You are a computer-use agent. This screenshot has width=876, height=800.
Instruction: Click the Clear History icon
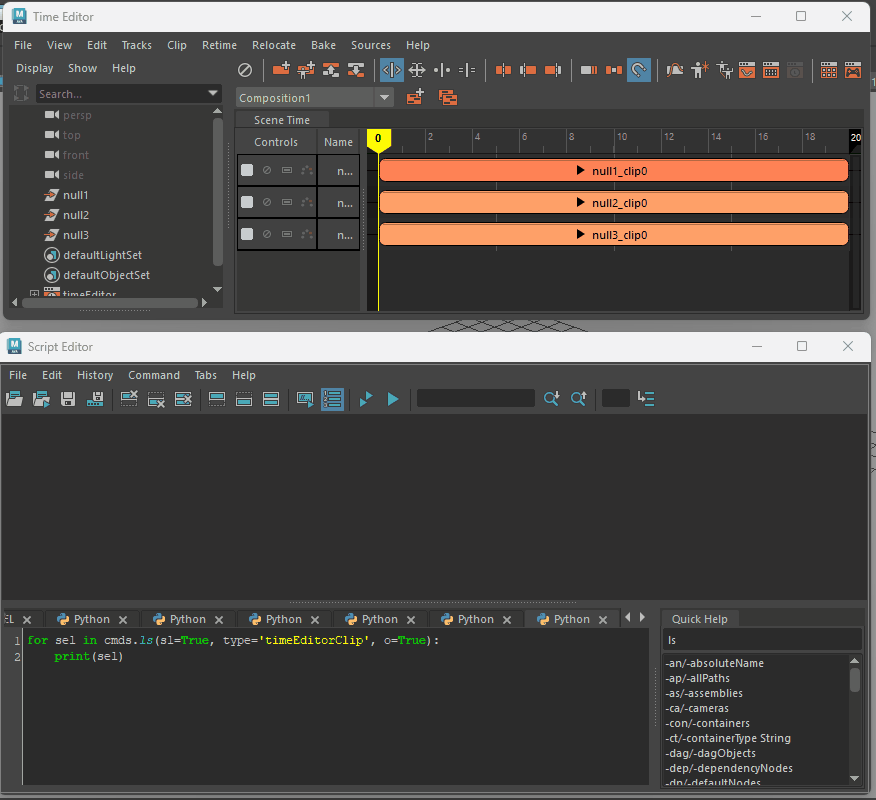tap(129, 399)
